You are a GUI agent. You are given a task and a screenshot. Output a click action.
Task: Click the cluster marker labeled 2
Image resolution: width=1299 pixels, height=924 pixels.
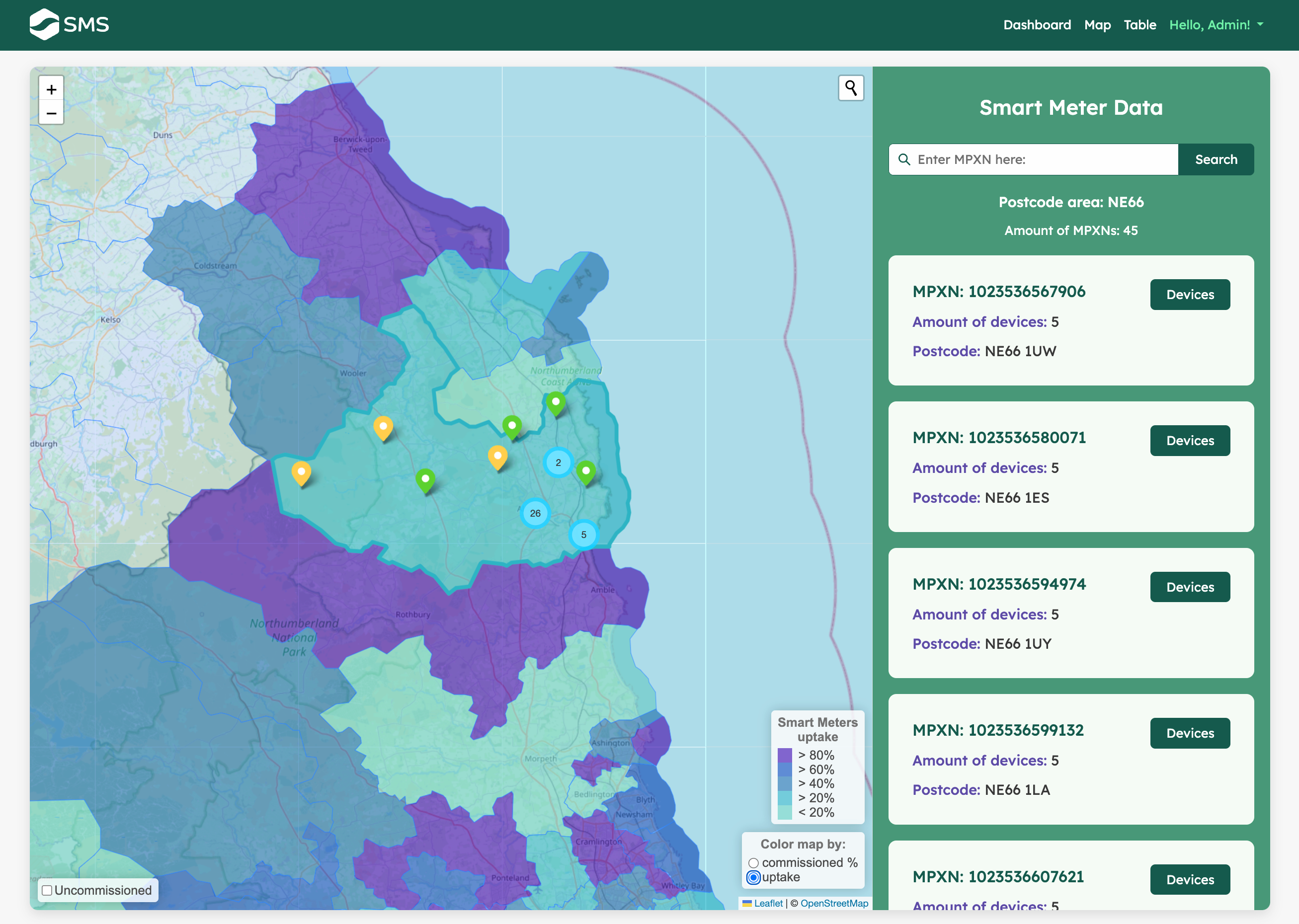coord(558,462)
